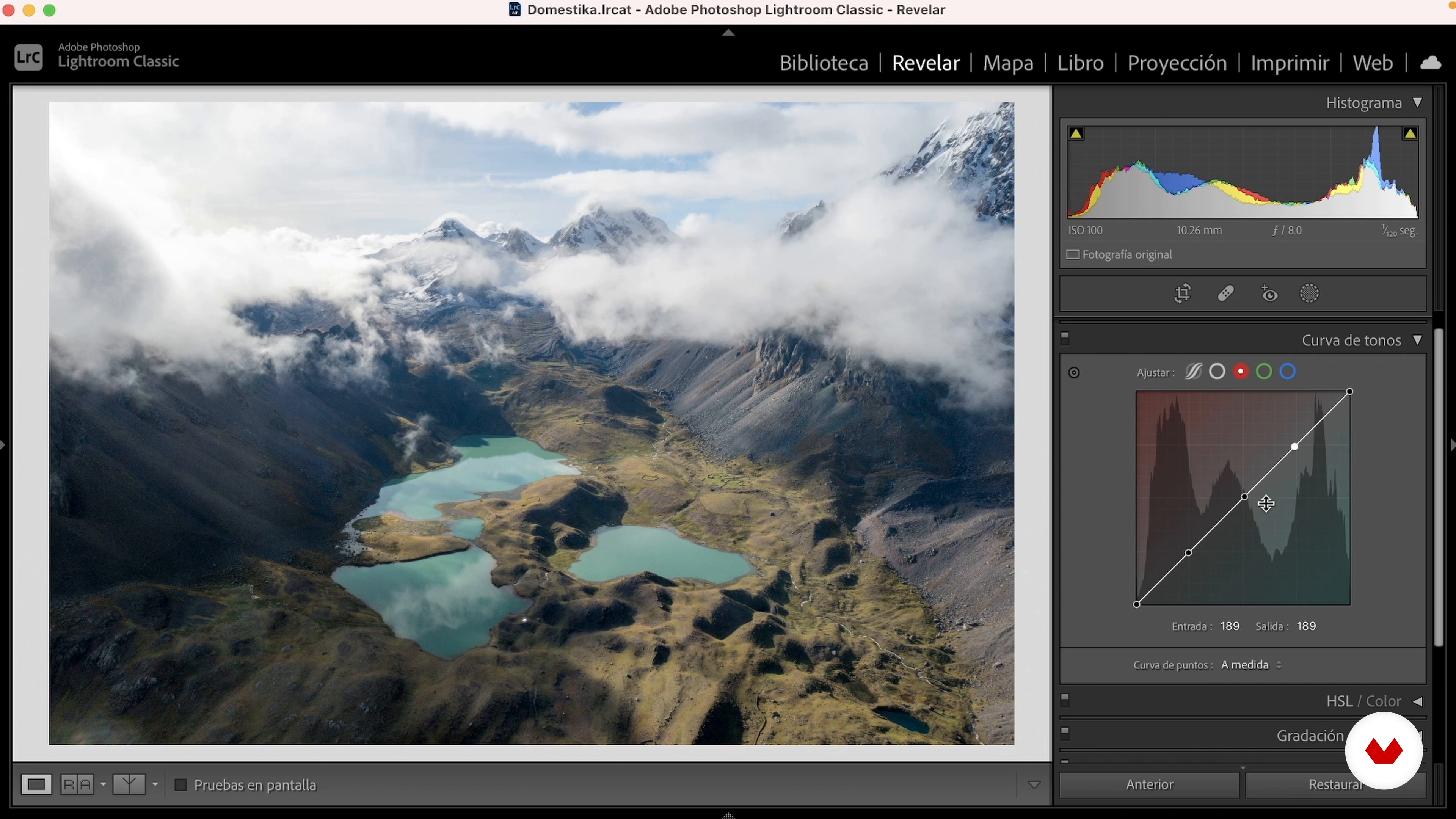Screen dimensions: 1456x819
Task: Click the Restaurar button
Action: tap(1335, 784)
